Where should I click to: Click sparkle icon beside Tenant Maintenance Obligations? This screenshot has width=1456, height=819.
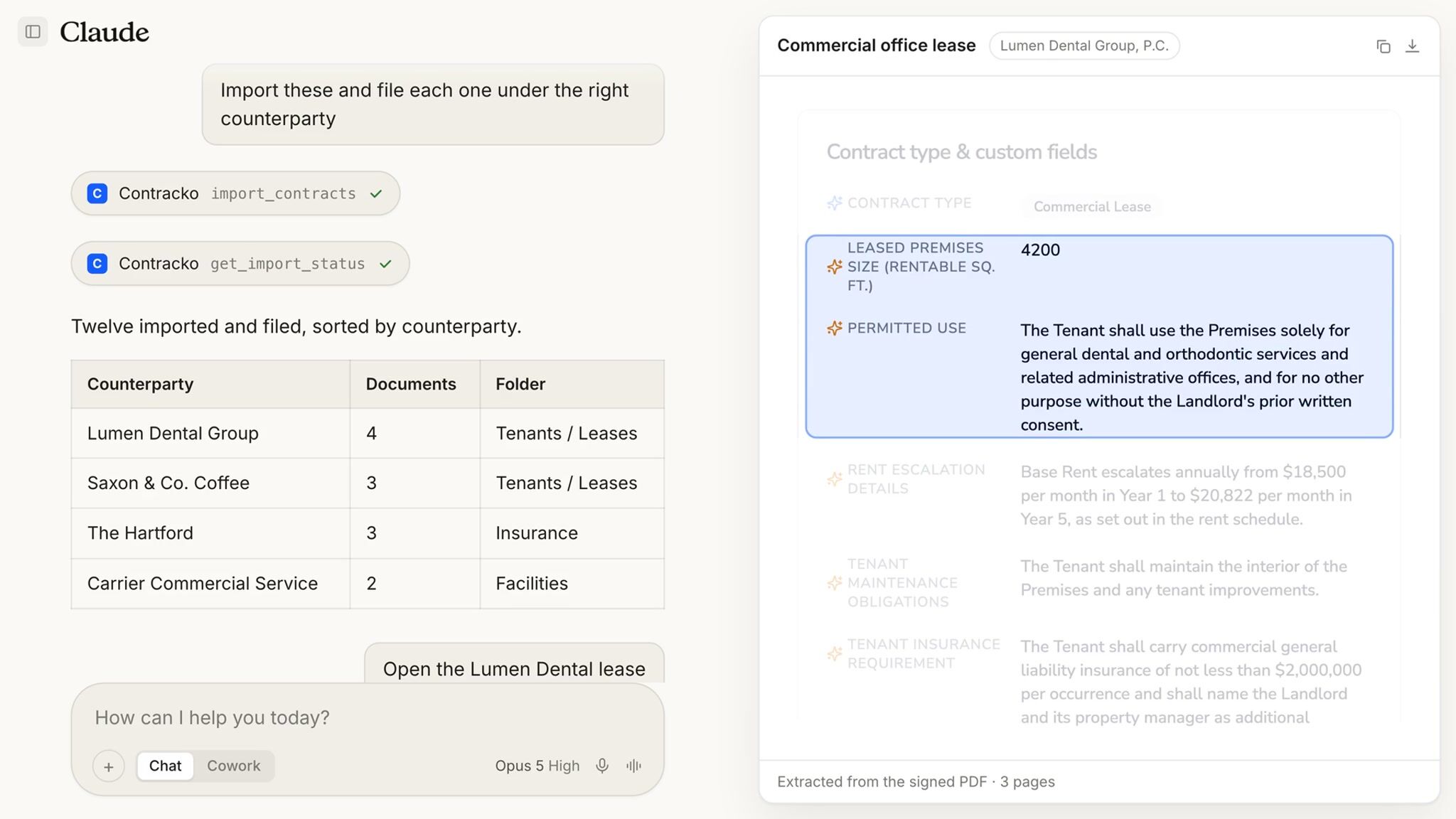[835, 583]
